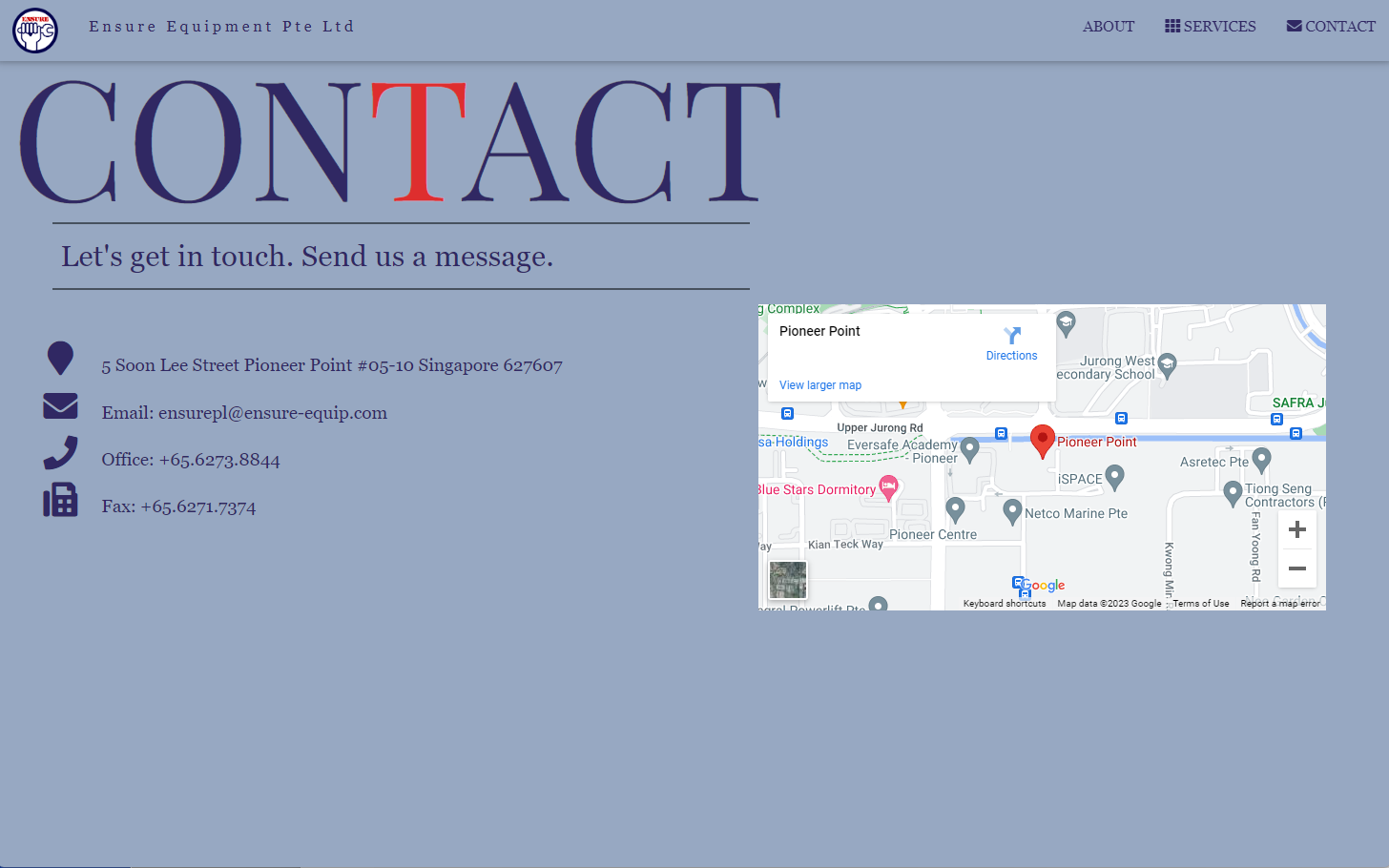Click Report a map error

click(x=1279, y=603)
